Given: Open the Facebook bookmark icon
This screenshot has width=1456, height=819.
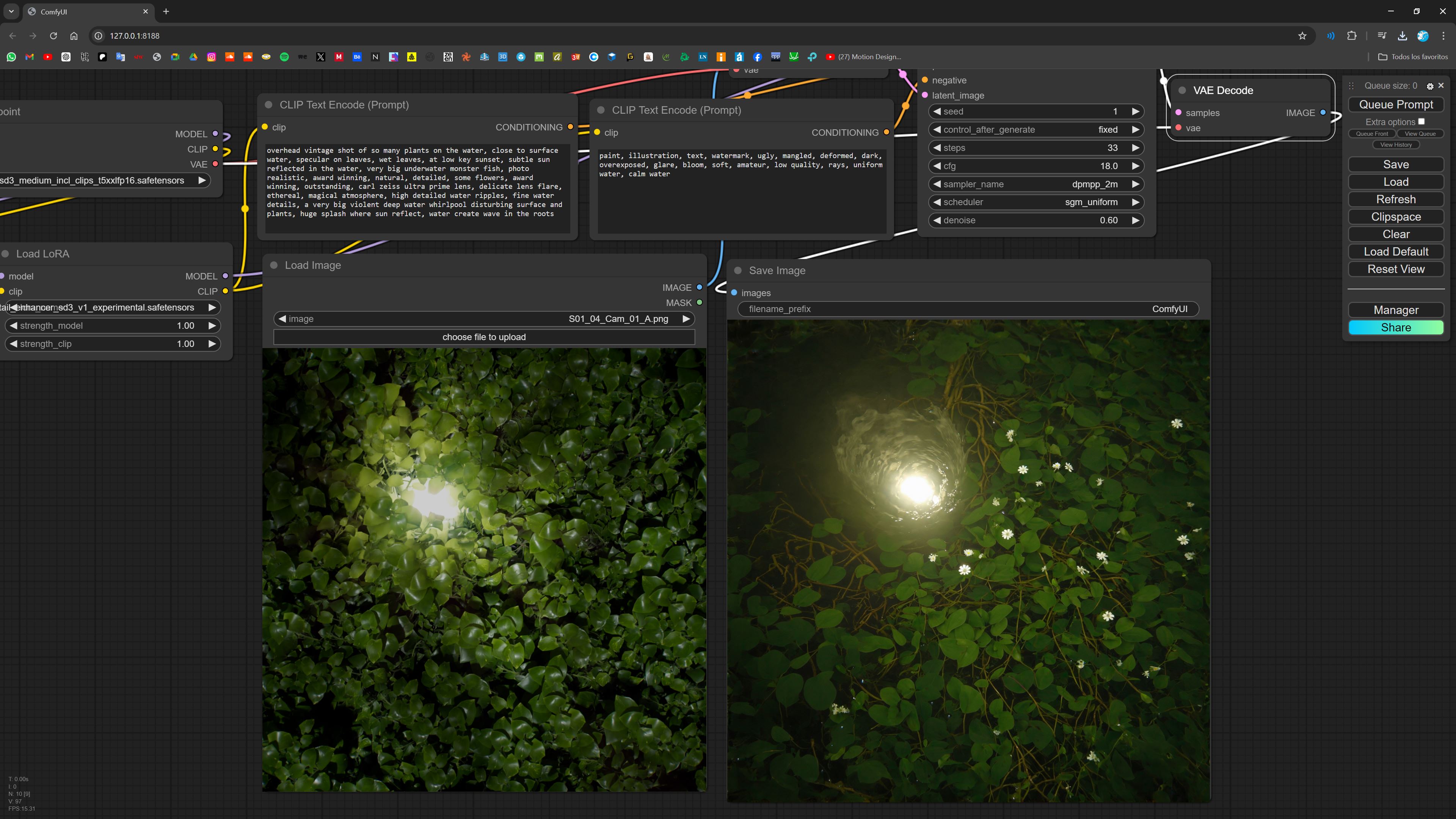Looking at the screenshot, I should (758, 57).
